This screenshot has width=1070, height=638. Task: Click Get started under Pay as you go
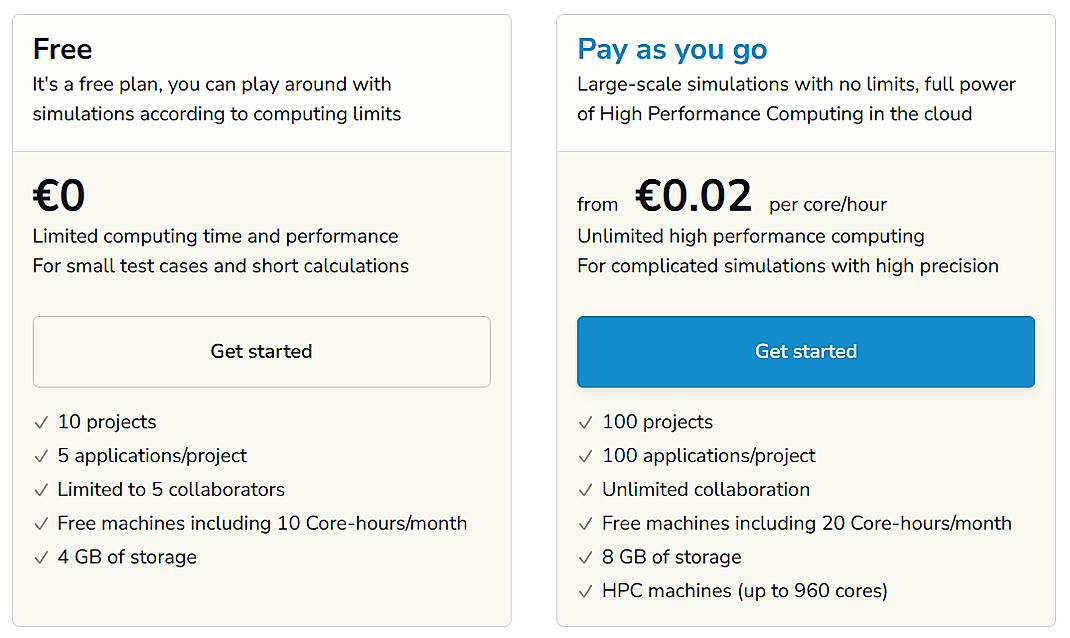click(806, 351)
